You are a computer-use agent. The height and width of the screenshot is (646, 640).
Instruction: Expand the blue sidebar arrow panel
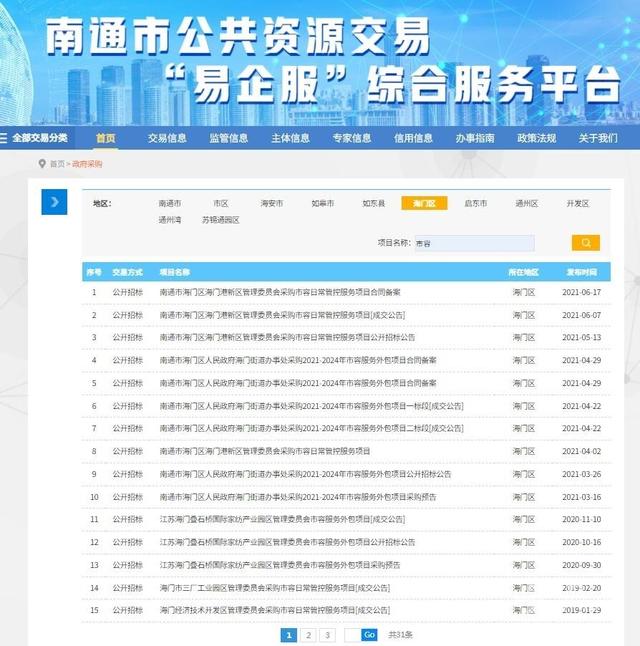click(x=54, y=202)
